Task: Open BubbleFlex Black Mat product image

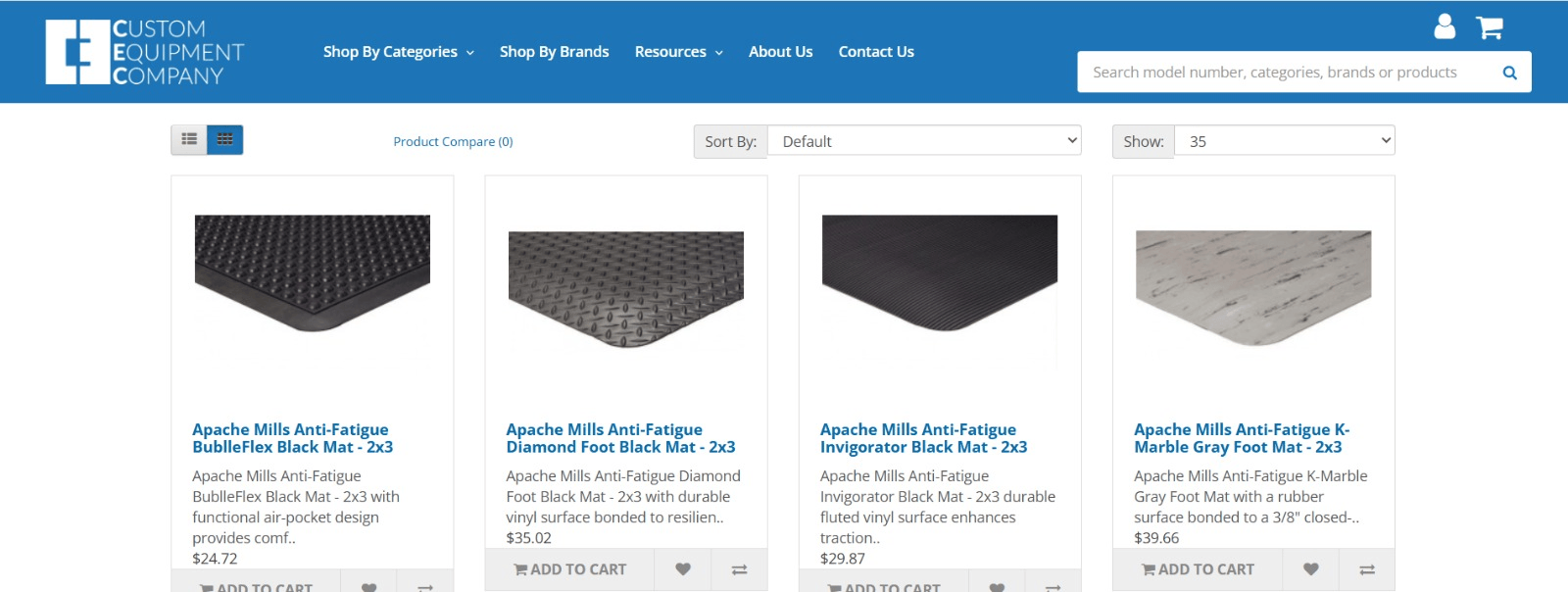Action: [x=312, y=273]
